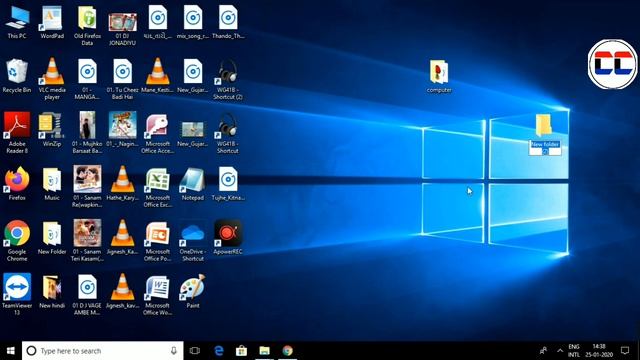This screenshot has width=640, height=360.
Task: Show hidden system tray icons
Action: pyautogui.click(x=560, y=351)
